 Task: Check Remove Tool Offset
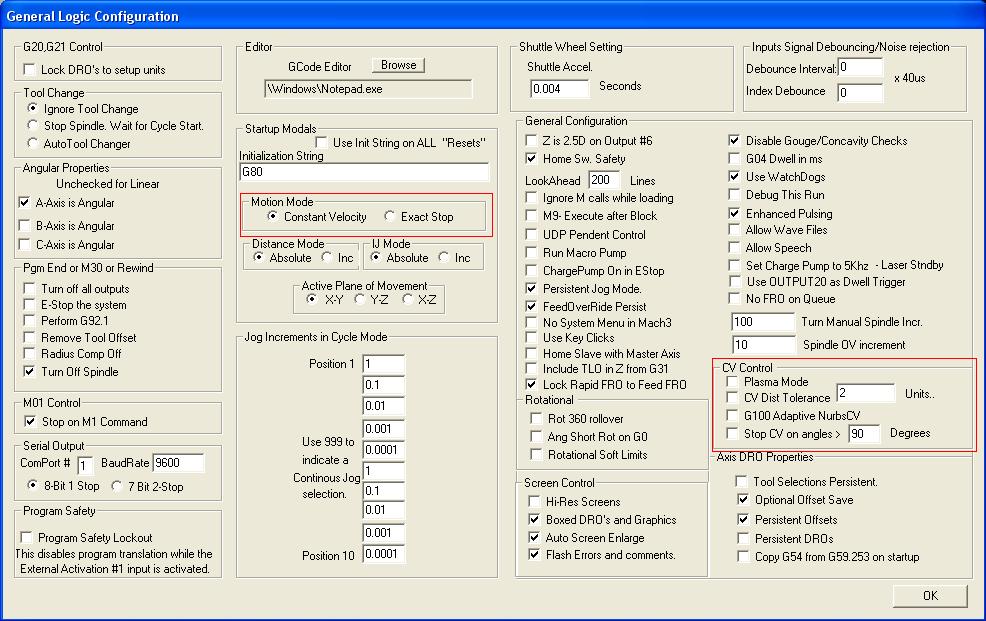pos(29,337)
